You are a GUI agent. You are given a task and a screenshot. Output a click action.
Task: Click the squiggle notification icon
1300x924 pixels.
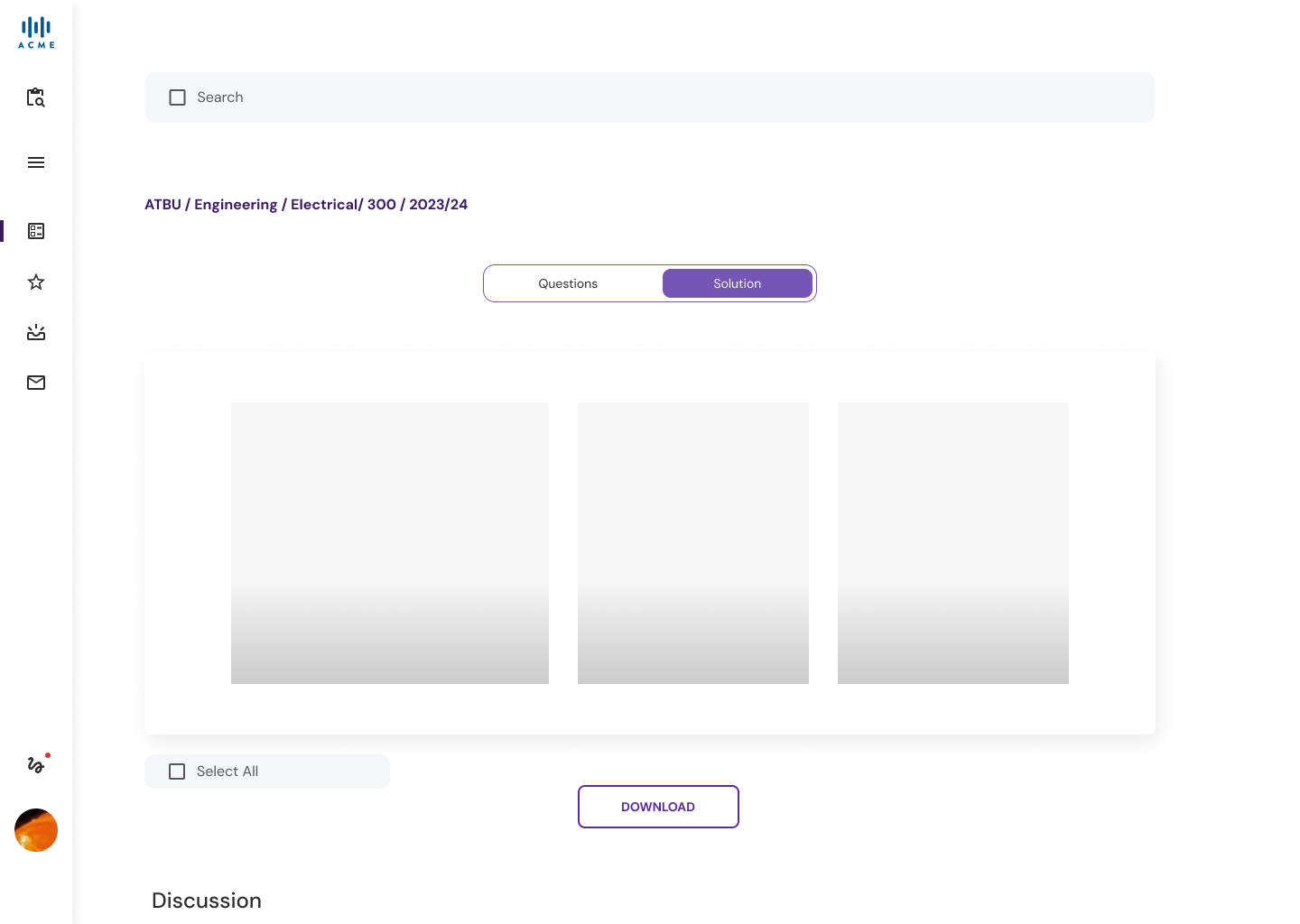pyautogui.click(x=37, y=763)
